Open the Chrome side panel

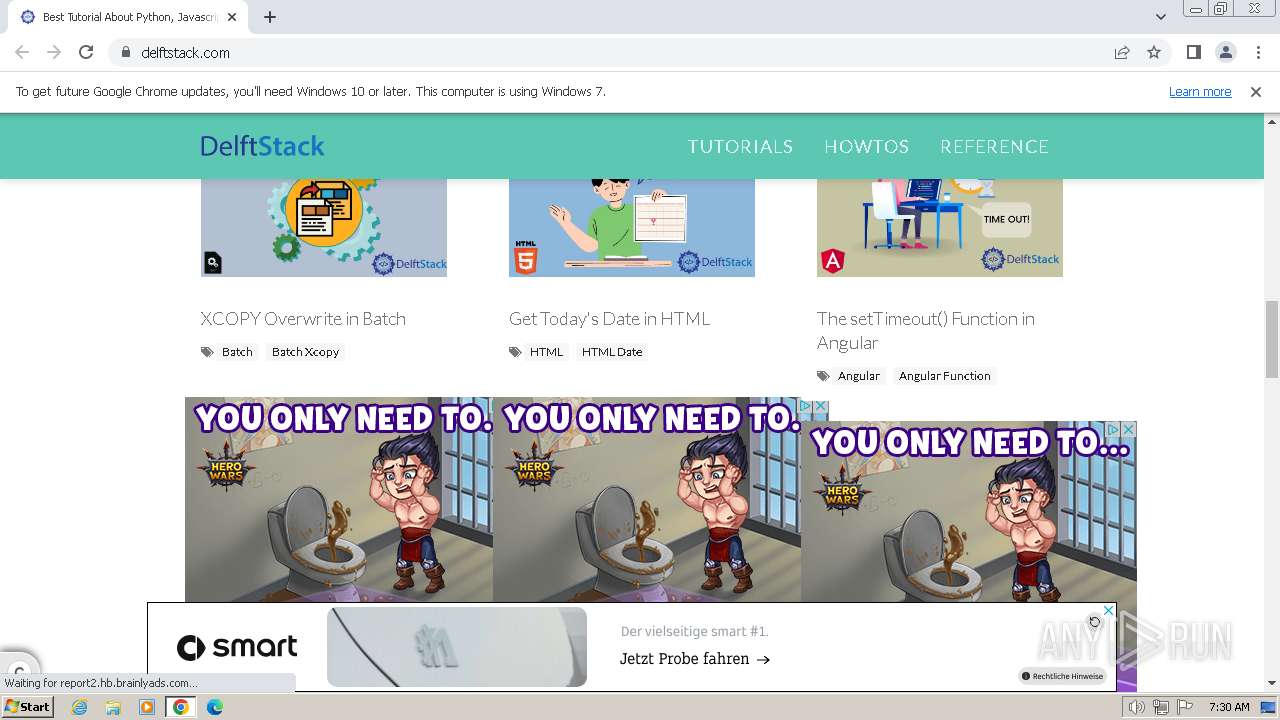1193,52
